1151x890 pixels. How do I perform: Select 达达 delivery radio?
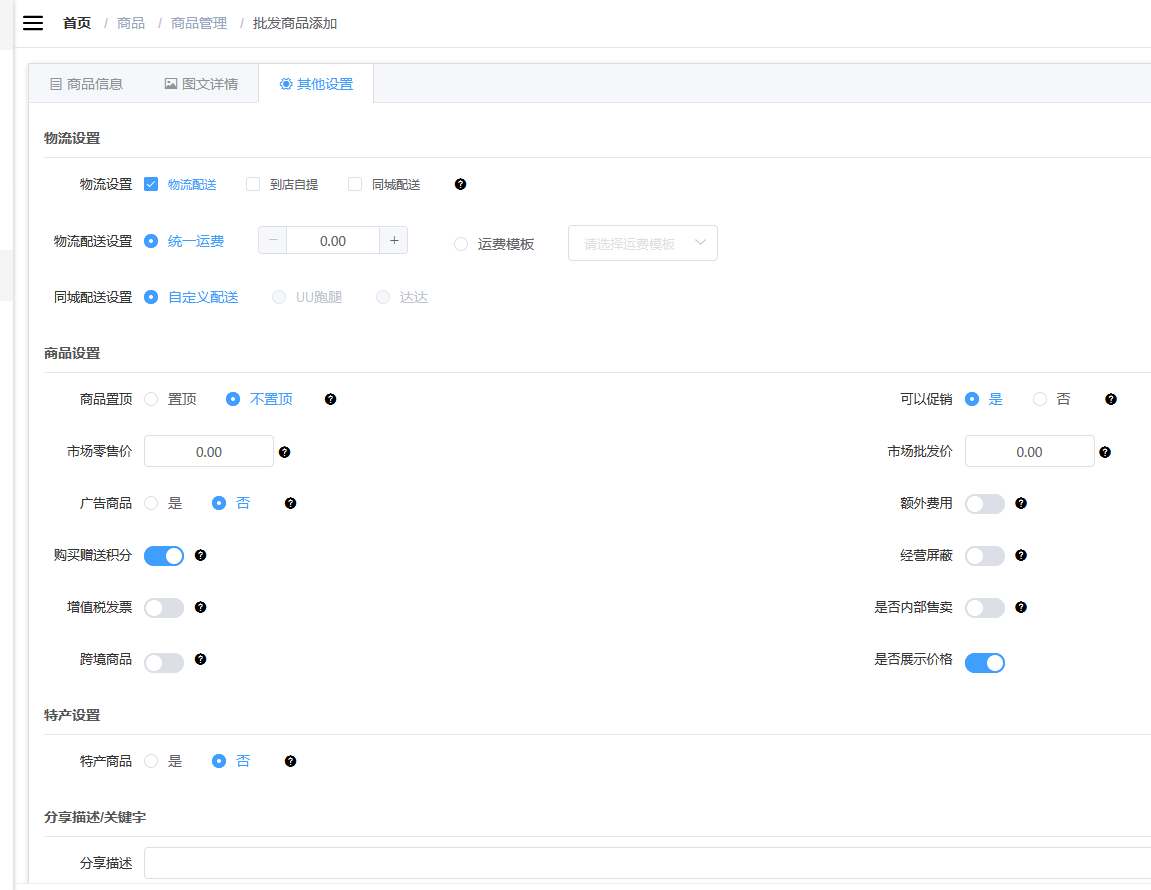coord(383,297)
